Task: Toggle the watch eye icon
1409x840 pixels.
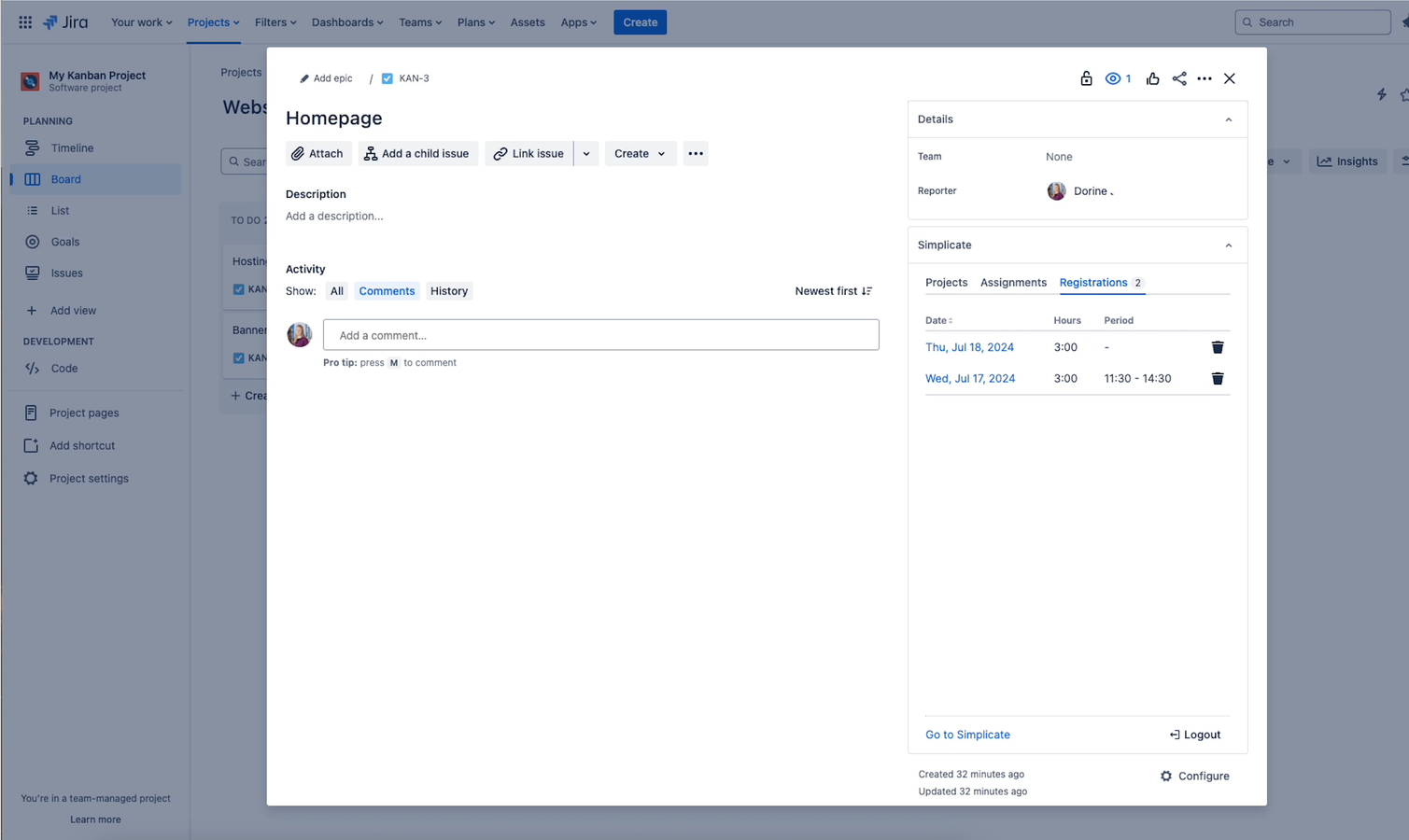Action: (x=1112, y=78)
